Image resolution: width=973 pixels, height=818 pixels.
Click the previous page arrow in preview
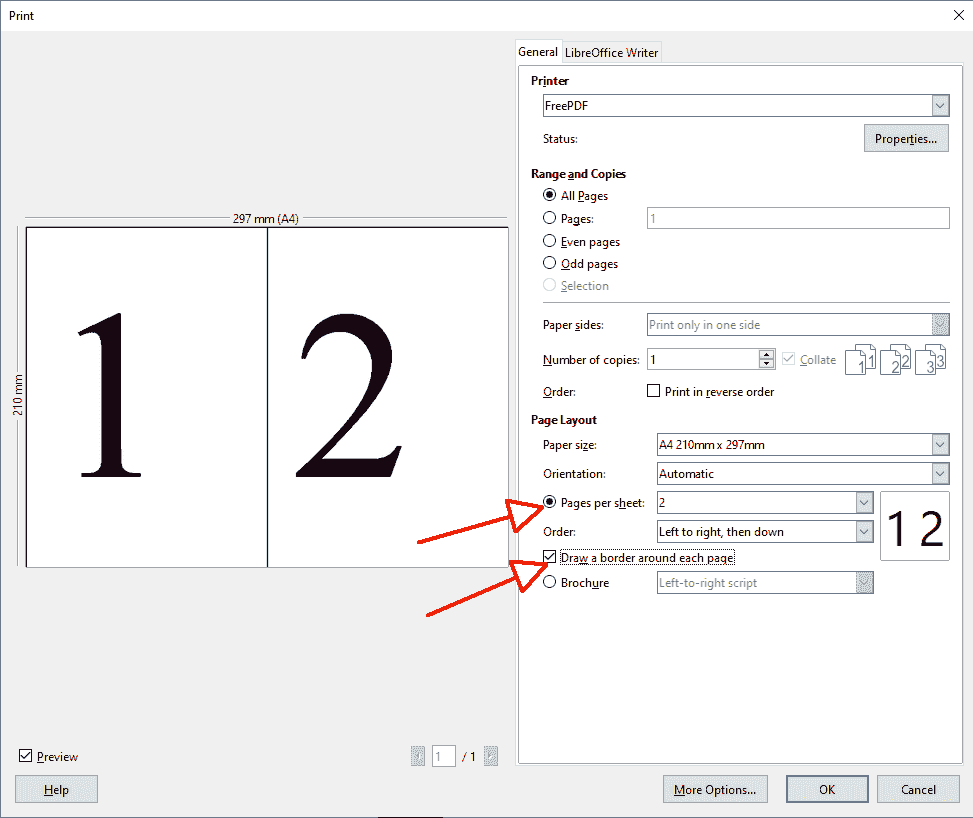(x=418, y=757)
